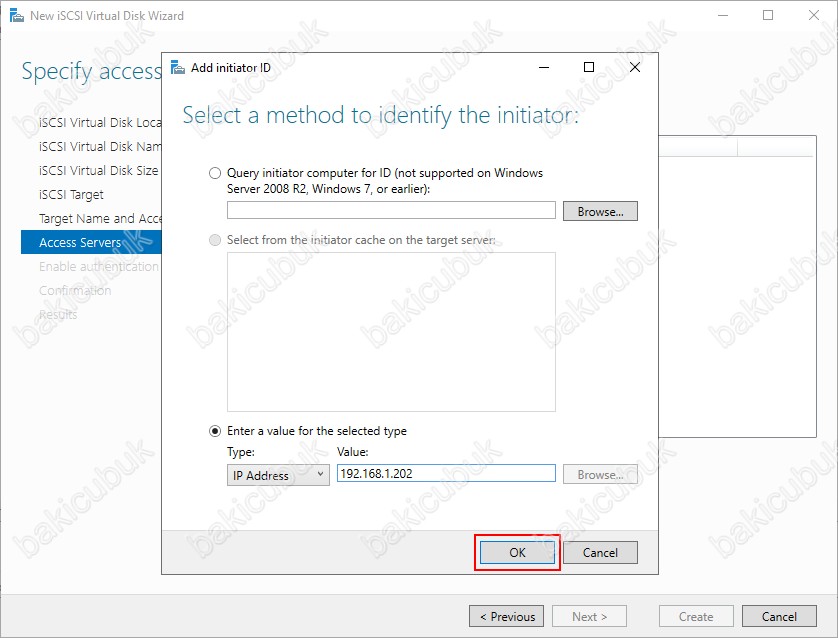Close the Add initiator ID dialog
This screenshot has height=638, width=838.
click(x=634, y=68)
